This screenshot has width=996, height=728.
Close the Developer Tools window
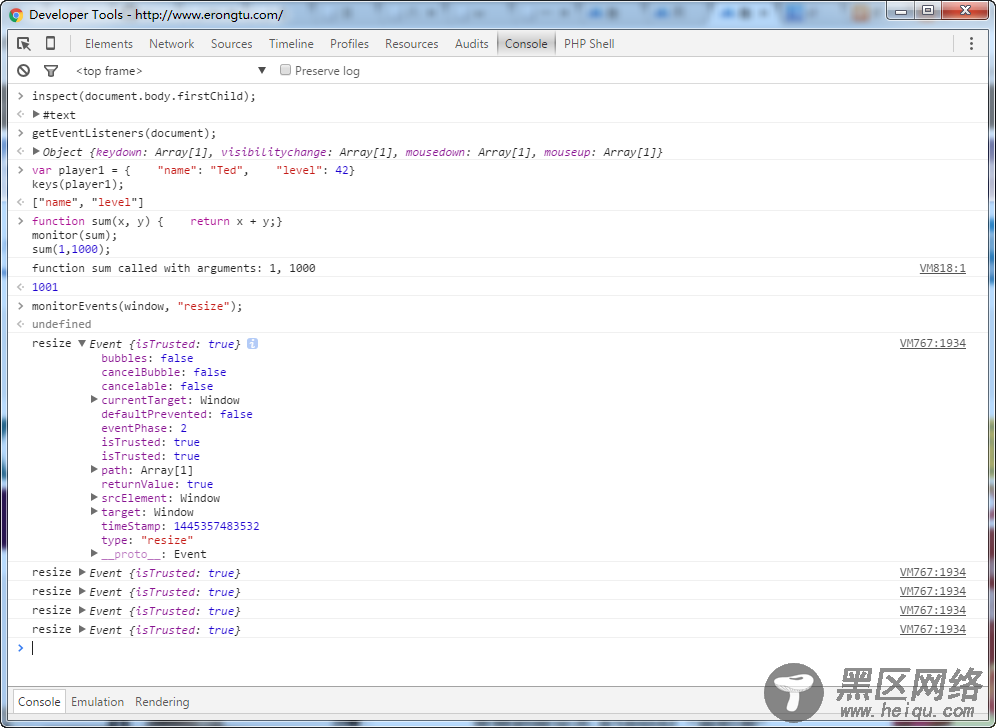click(x=966, y=10)
